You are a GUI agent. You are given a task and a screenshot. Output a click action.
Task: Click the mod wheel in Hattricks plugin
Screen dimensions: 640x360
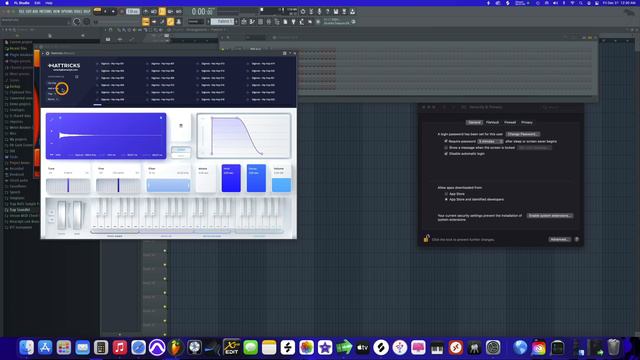77,215
